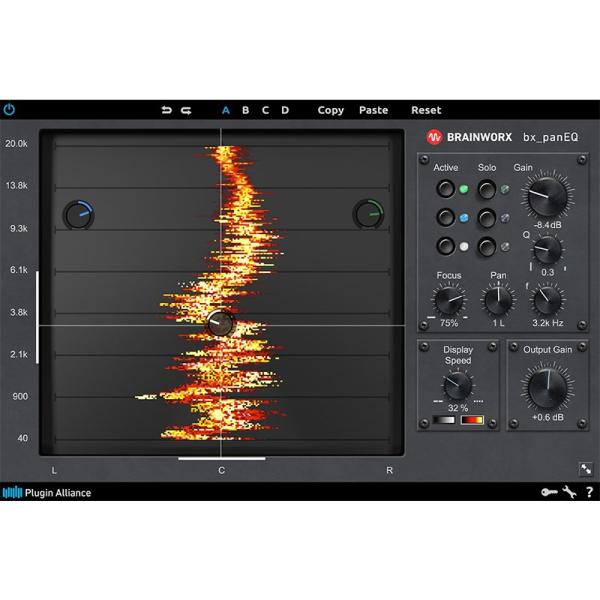
Task: Click the blue band node in display
Action: (79, 215)
